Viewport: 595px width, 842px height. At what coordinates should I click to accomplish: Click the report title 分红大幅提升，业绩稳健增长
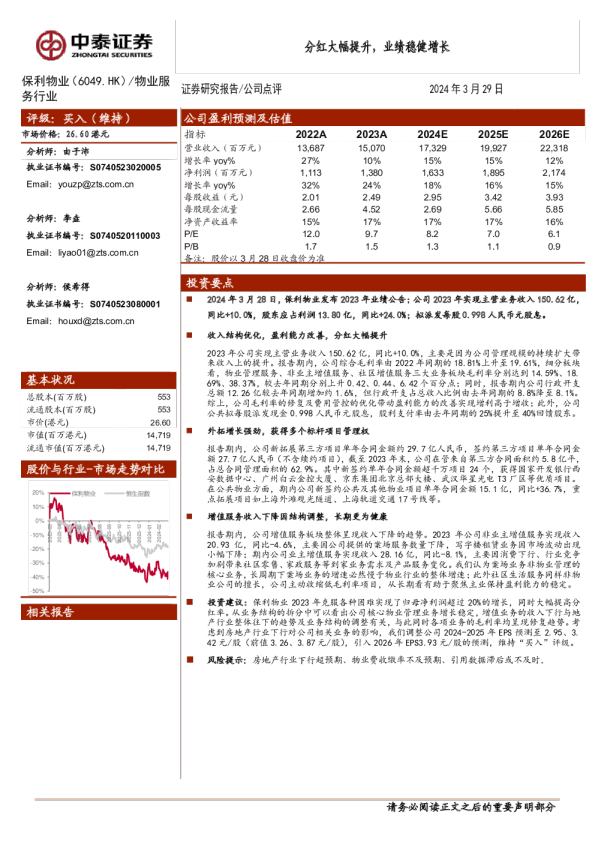[x=377, y=47]
